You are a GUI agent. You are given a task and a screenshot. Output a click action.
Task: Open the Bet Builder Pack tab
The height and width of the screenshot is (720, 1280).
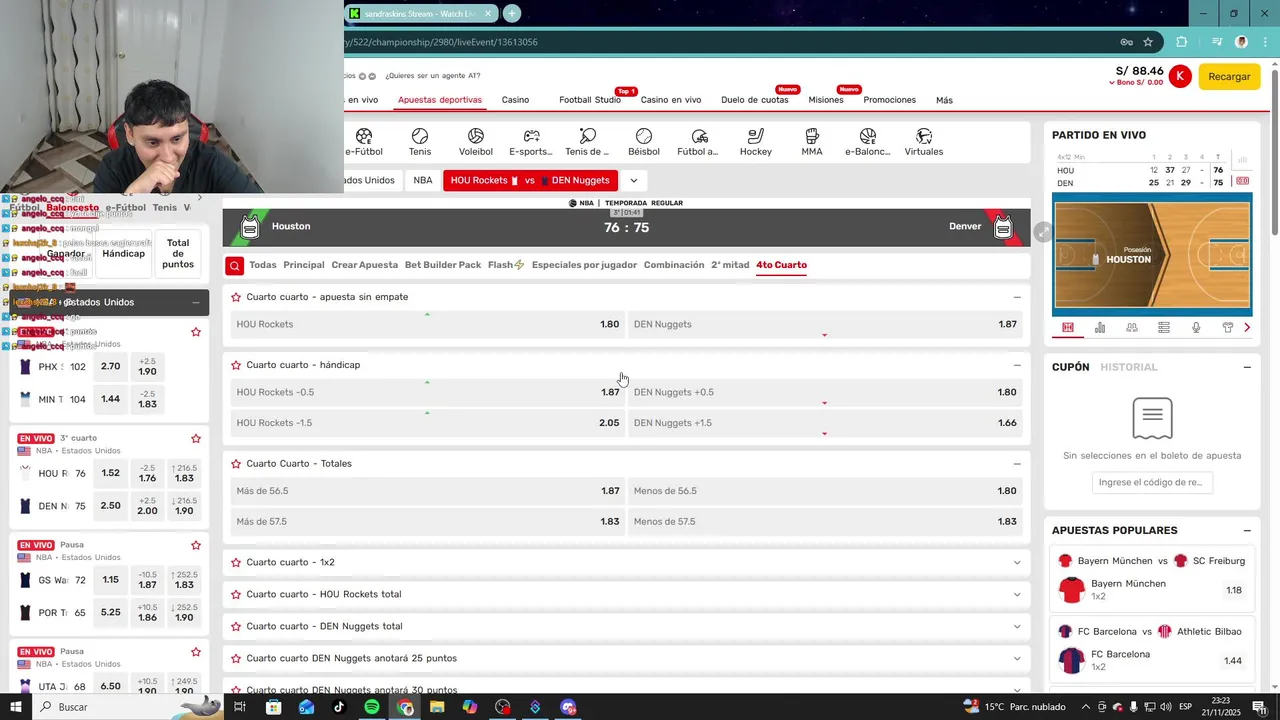(443, 265)
